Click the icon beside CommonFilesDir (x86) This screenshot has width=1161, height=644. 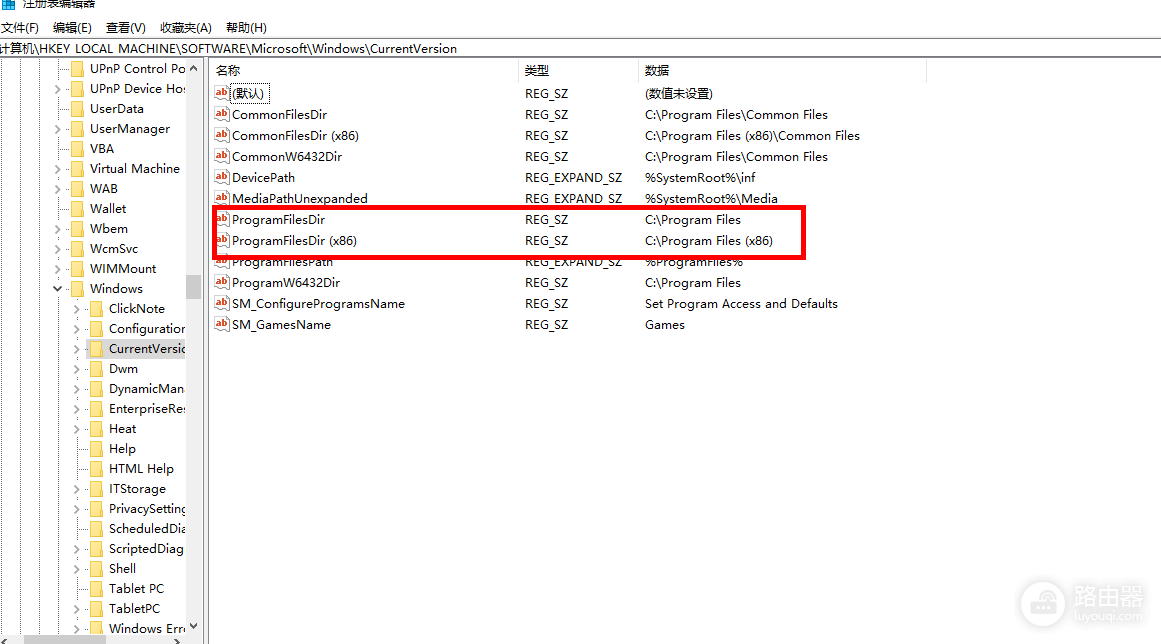221,135
